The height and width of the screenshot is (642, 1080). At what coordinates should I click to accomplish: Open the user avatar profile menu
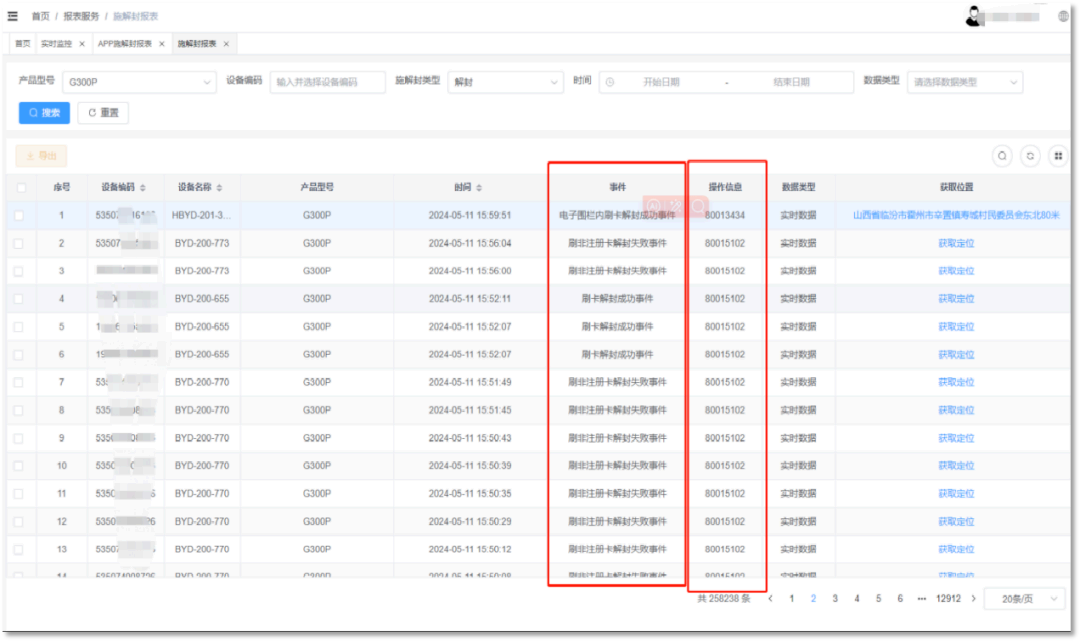point(973,16)
